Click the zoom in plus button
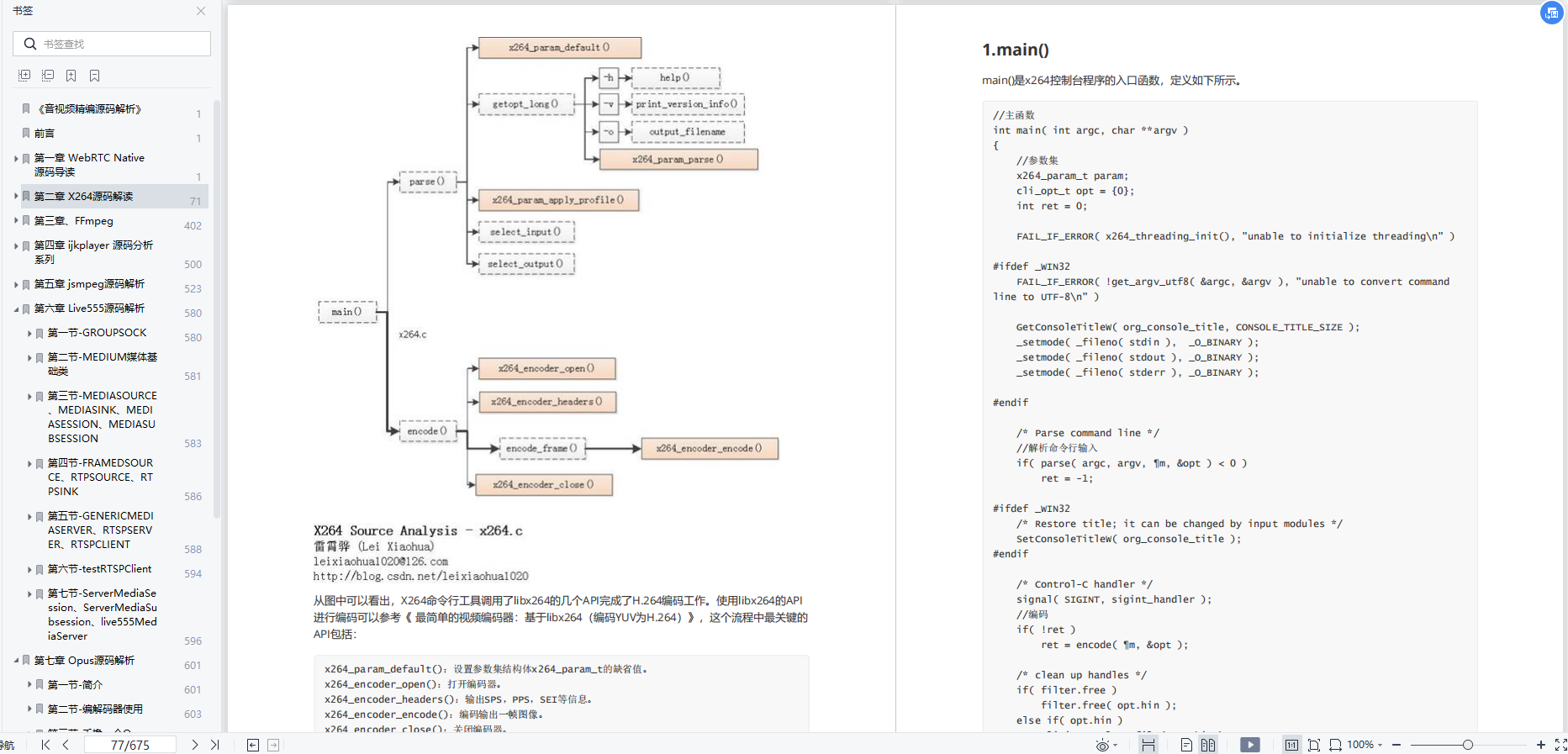This screenshot has width=1568, height=754. tap(1540, 745)
